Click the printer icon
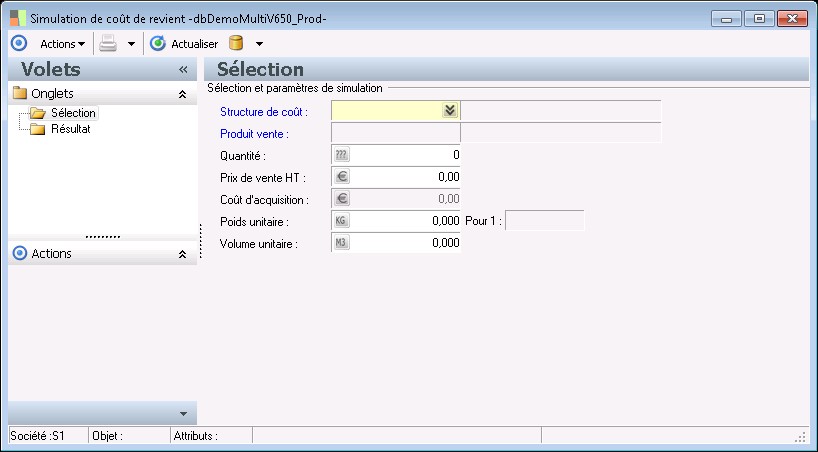Image resolution: width=818 pixels, height=452 pixels. (x=108, y=43)
